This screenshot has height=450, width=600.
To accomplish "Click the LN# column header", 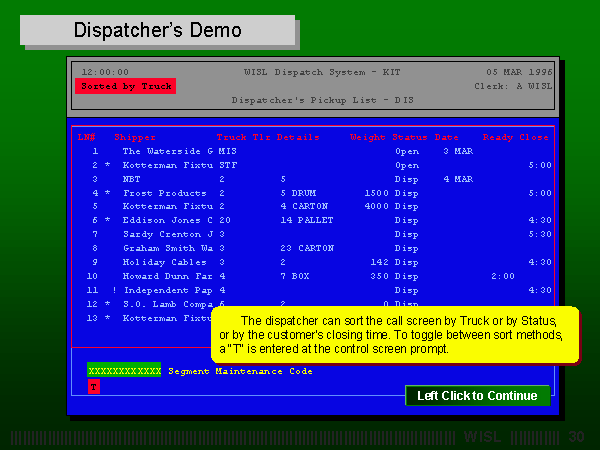I will [x=86, y=137].
